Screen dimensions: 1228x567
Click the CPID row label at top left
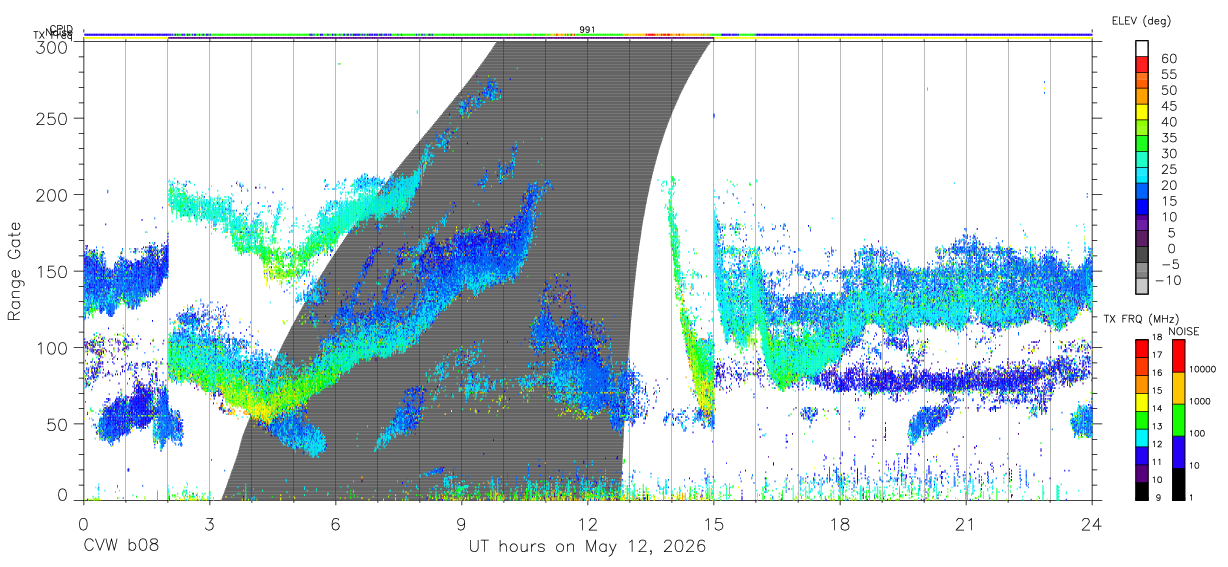click(61, 29)
